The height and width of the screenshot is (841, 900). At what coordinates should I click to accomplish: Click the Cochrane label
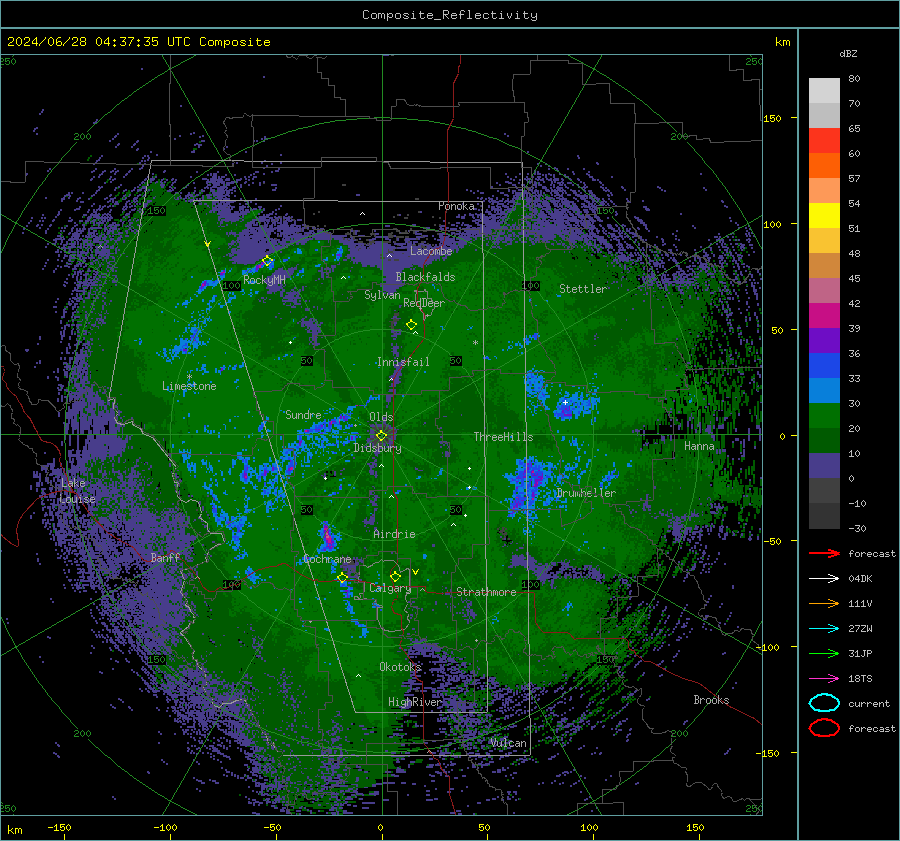[x=327, y=559]
